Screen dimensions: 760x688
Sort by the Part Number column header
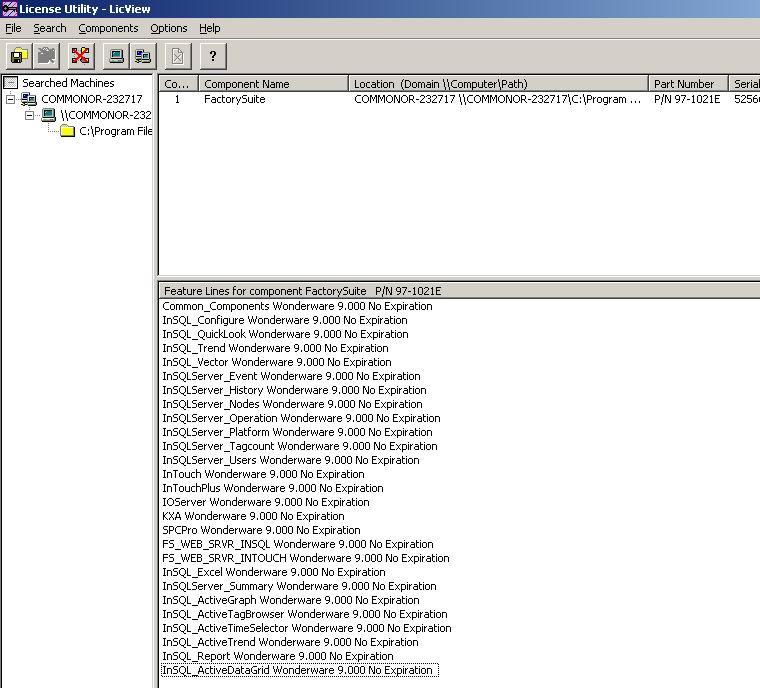coord(689,84)
